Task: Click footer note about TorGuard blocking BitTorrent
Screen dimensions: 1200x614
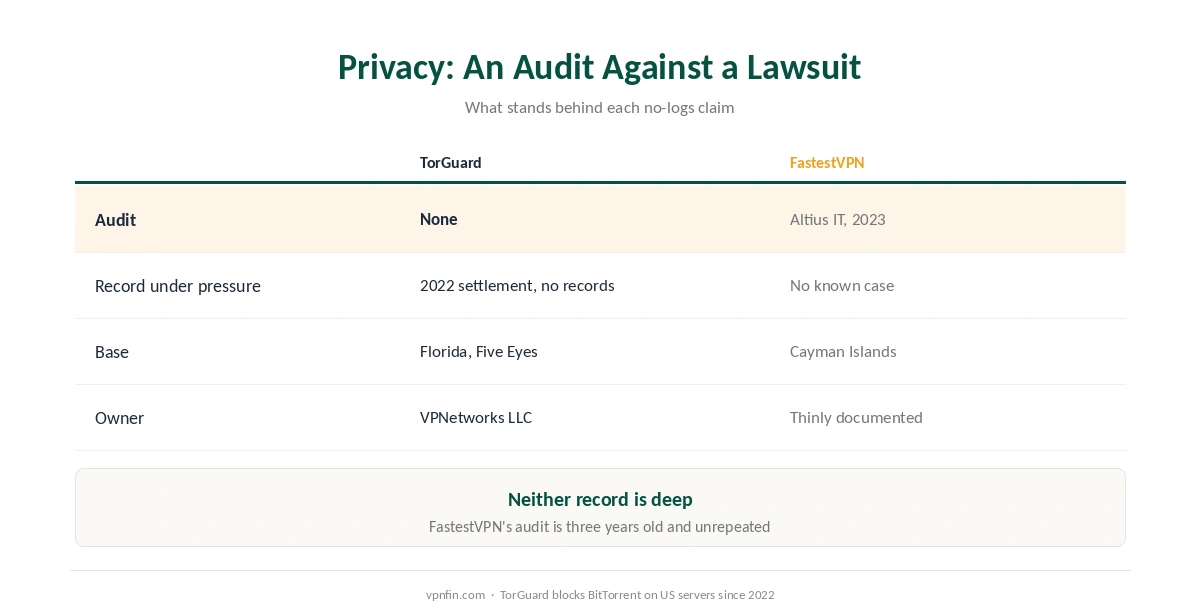Action: coord(637,594)
